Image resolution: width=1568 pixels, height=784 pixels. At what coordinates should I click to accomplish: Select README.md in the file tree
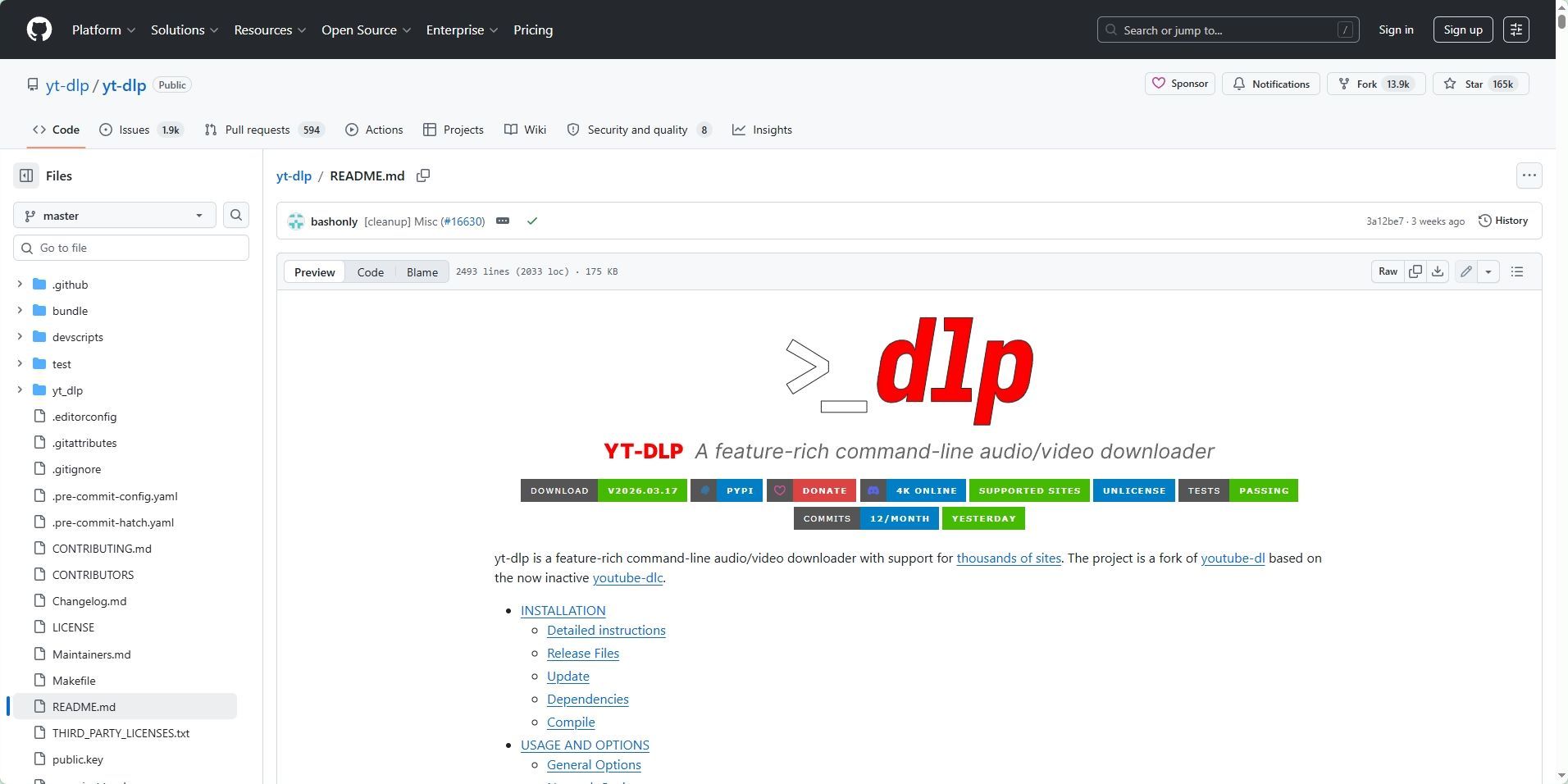pyautogui.click(x=125, y=707)
